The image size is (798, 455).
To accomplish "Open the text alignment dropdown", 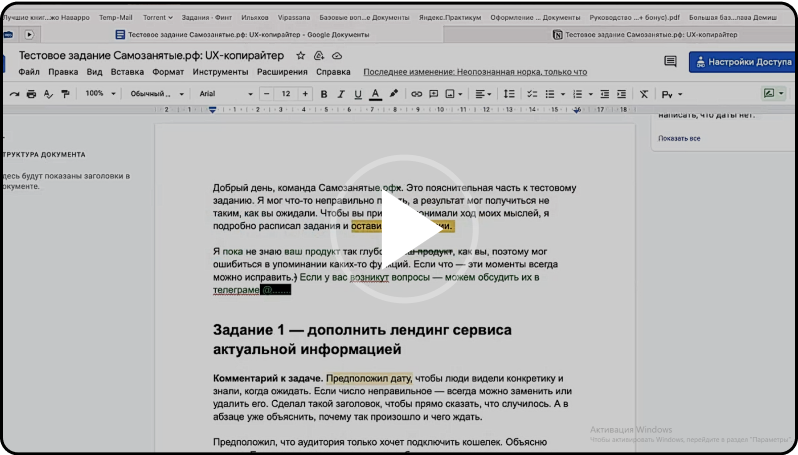I will click(483, 94).
